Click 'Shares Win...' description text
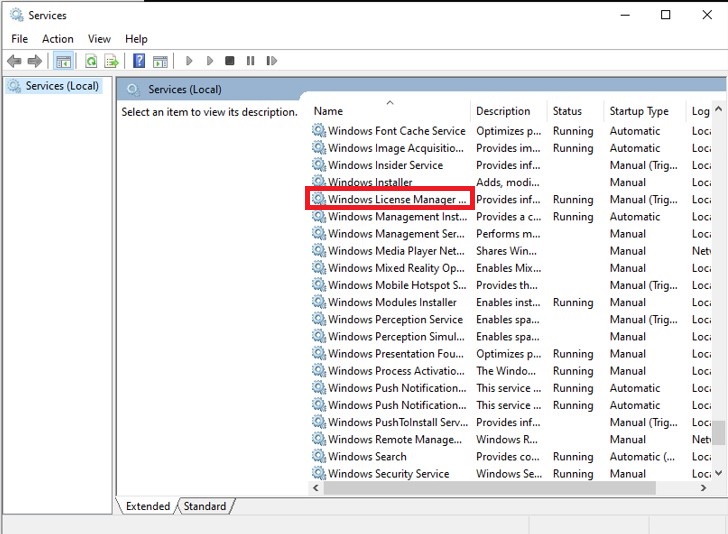 coord(506,251)
